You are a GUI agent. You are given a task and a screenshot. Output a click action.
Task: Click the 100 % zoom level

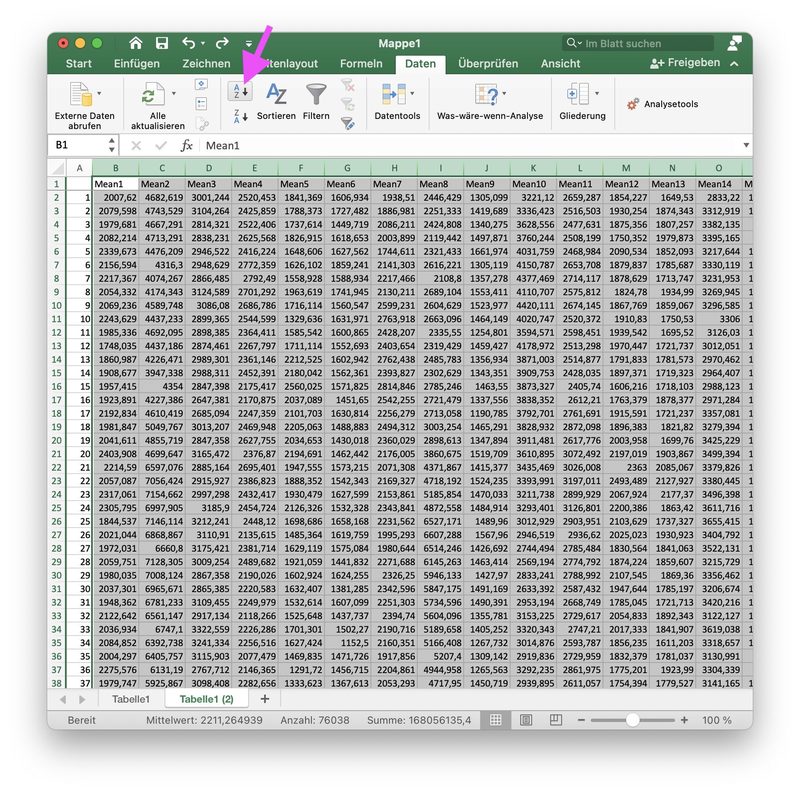tap(716, 720)
